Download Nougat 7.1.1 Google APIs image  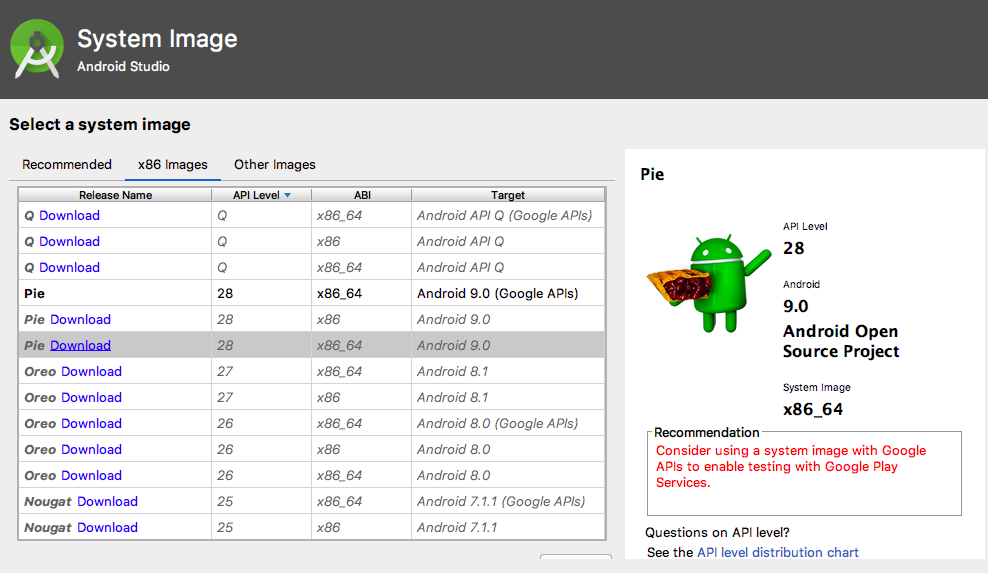(108, 502)
